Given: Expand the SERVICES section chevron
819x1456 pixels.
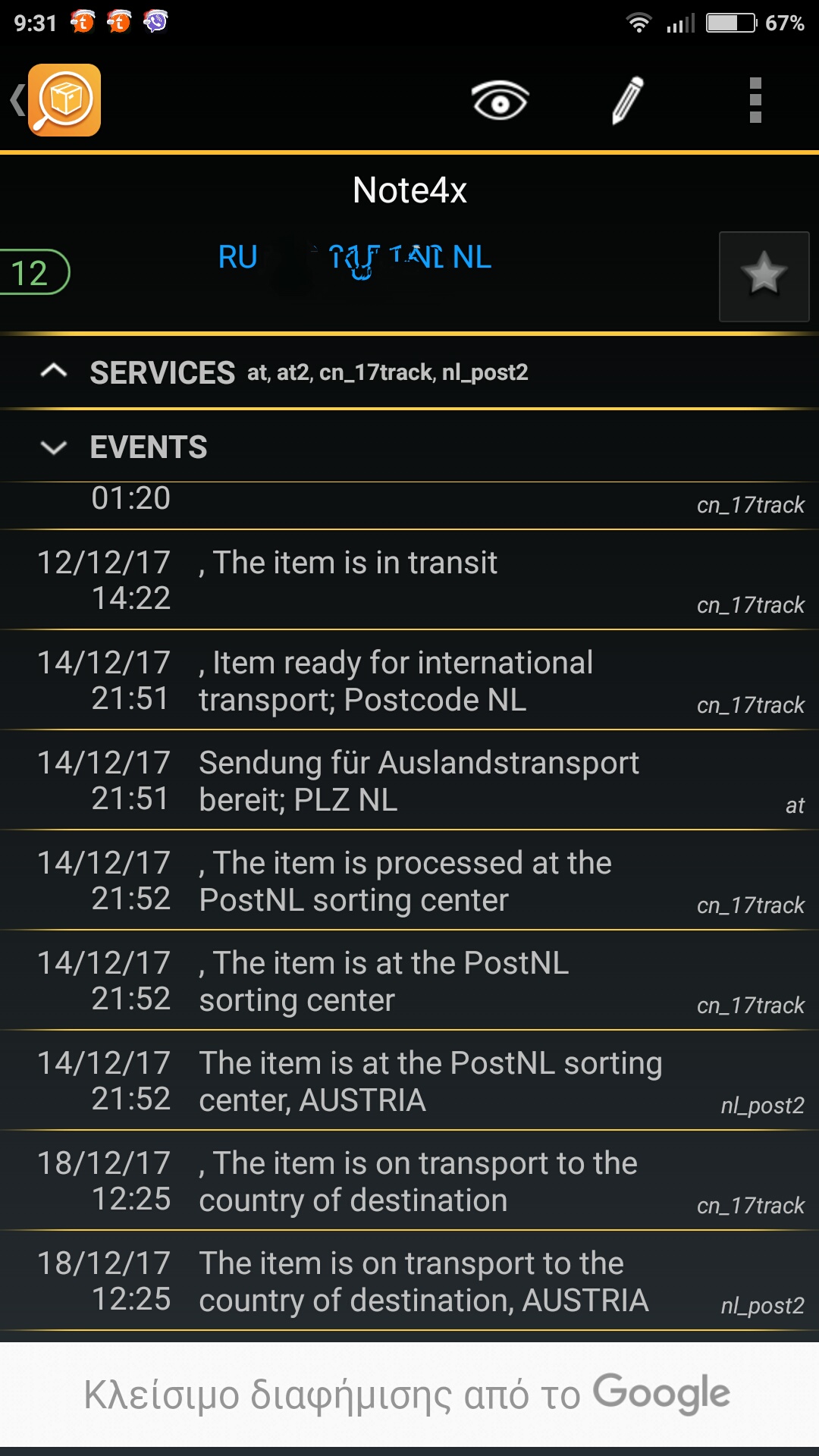Looking at the screenshot, I should click(53, 372).
